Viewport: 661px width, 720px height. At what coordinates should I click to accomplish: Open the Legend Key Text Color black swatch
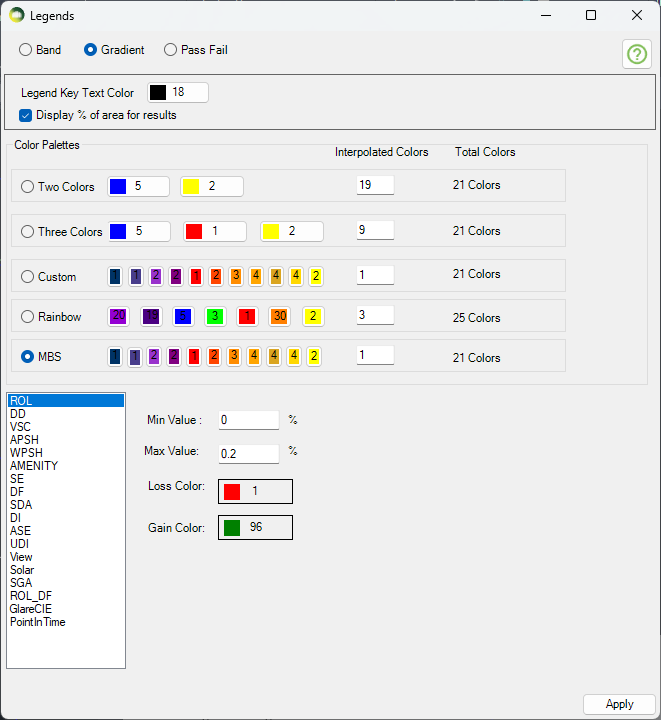[178, 92]
